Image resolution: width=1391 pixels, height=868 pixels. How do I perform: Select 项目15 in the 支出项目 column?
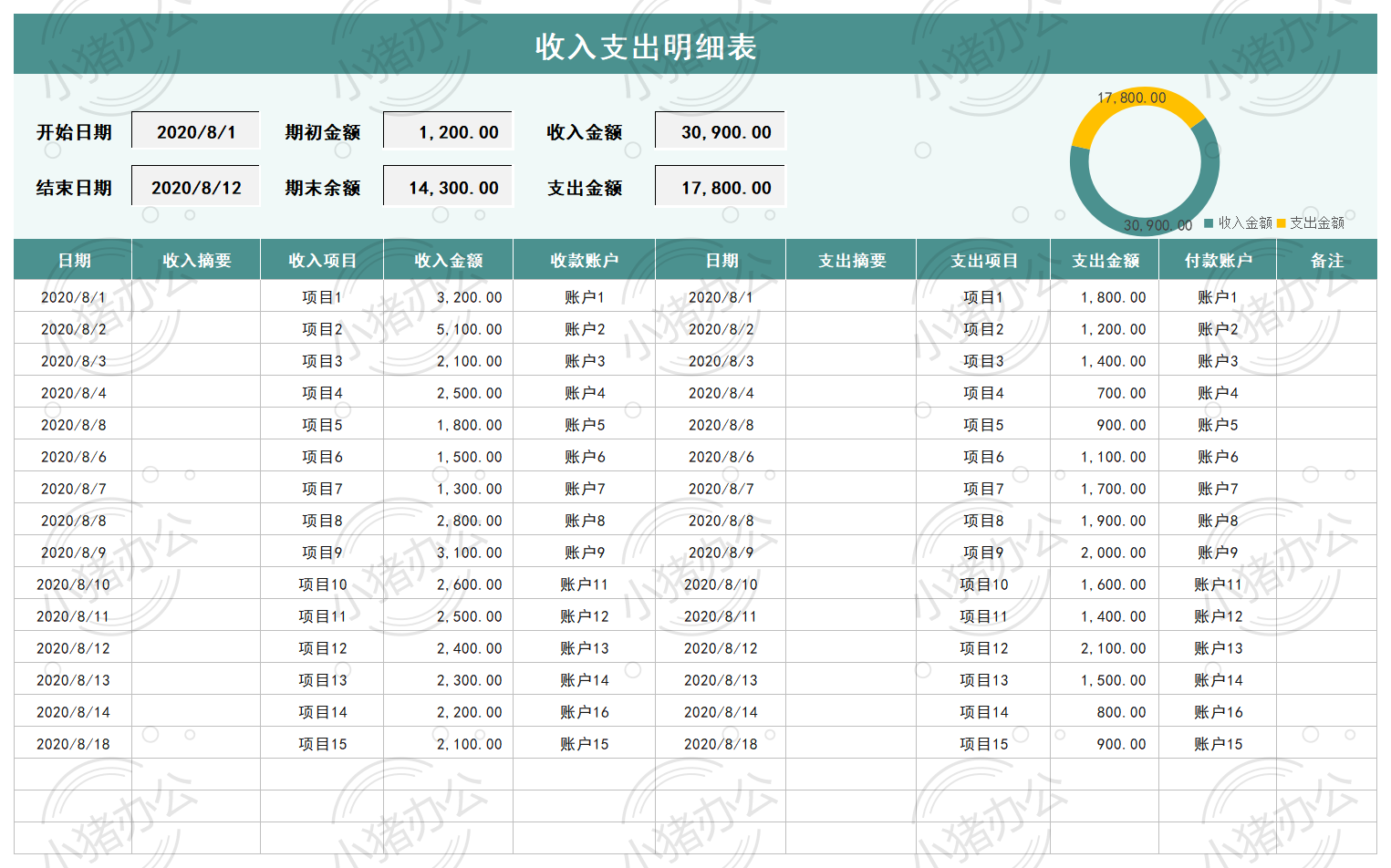click(983, 743)
